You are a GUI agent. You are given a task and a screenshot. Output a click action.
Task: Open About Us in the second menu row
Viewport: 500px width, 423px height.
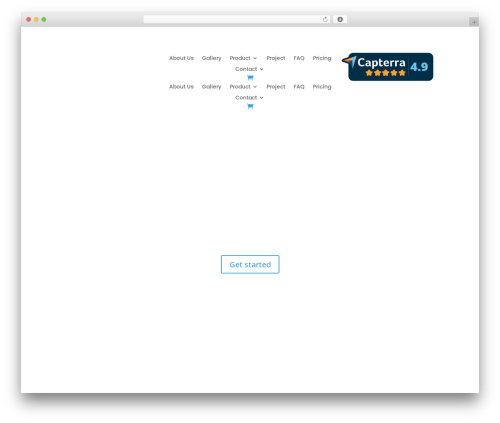pyautogui.click(x=181, y=87)
